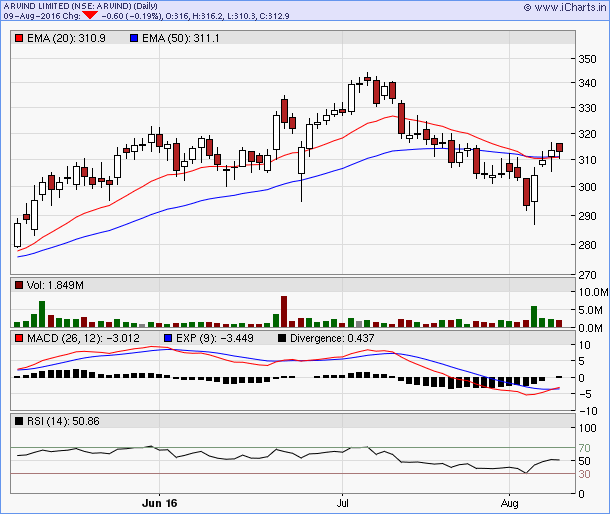Viewport: 610px width, 514px height.
Task: Click the black RSI (14) legend swatch
Action: [x=19, y=421]
